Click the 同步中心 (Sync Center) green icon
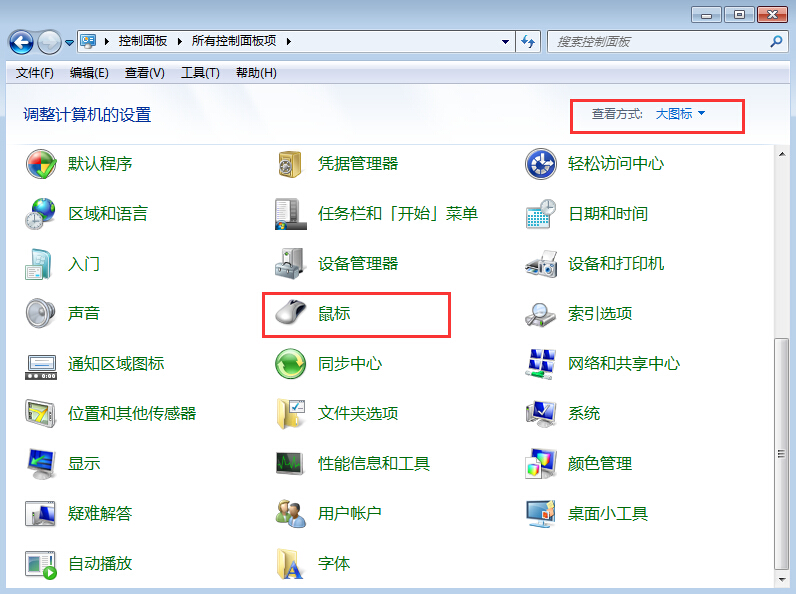Screen dimensions: 796x594 [x=290, y=364]
